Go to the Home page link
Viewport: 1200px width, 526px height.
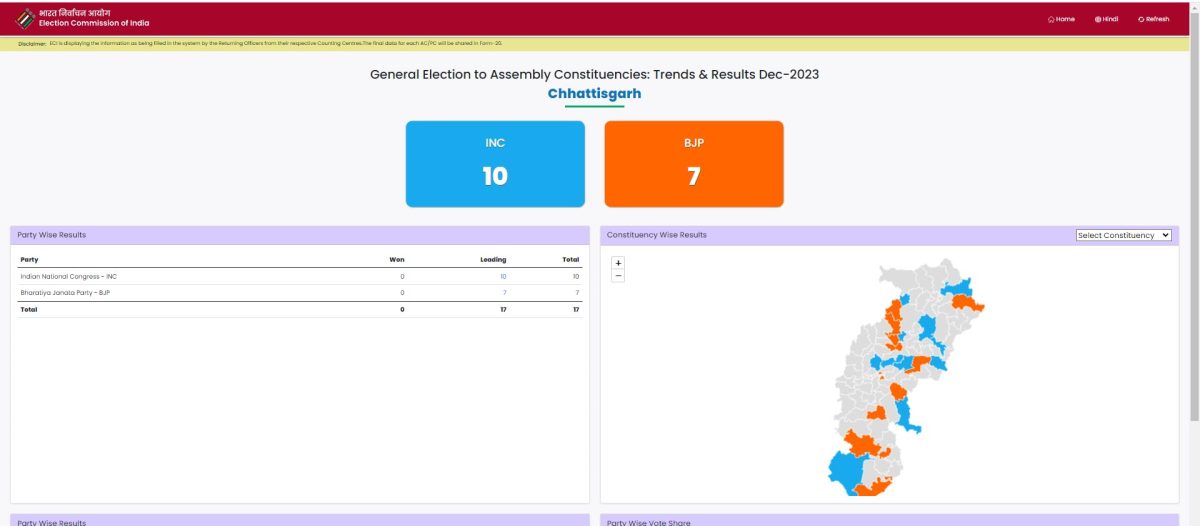click(x=1061, y=19)
